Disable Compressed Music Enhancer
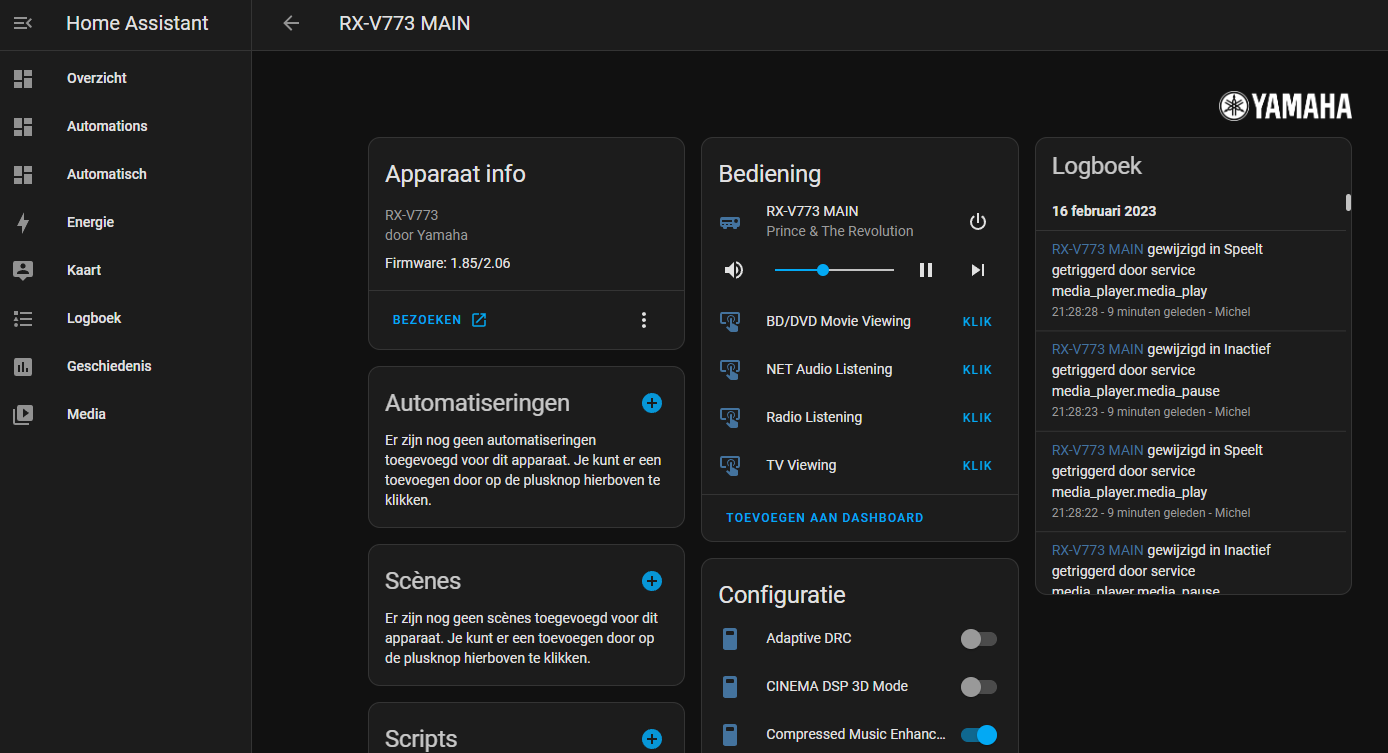This screenshot has width=1388, height=753. (978, 734)
